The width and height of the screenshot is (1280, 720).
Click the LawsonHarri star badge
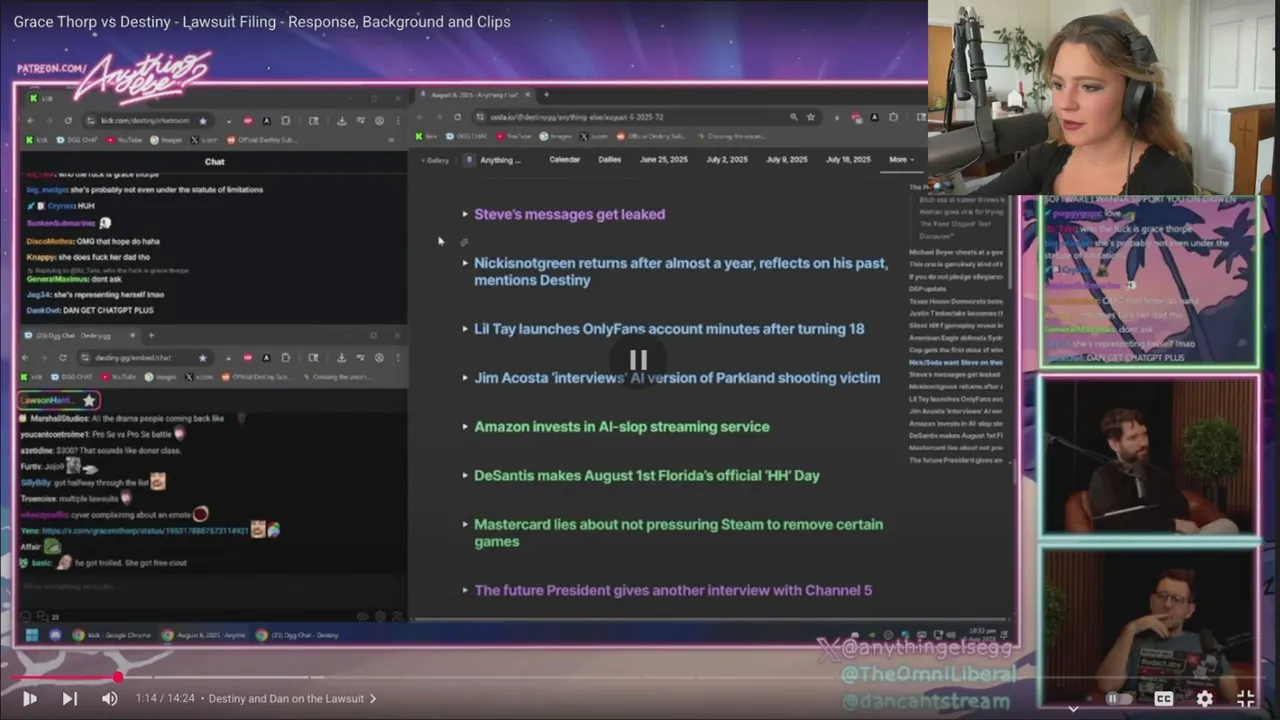tap(89, 400)
